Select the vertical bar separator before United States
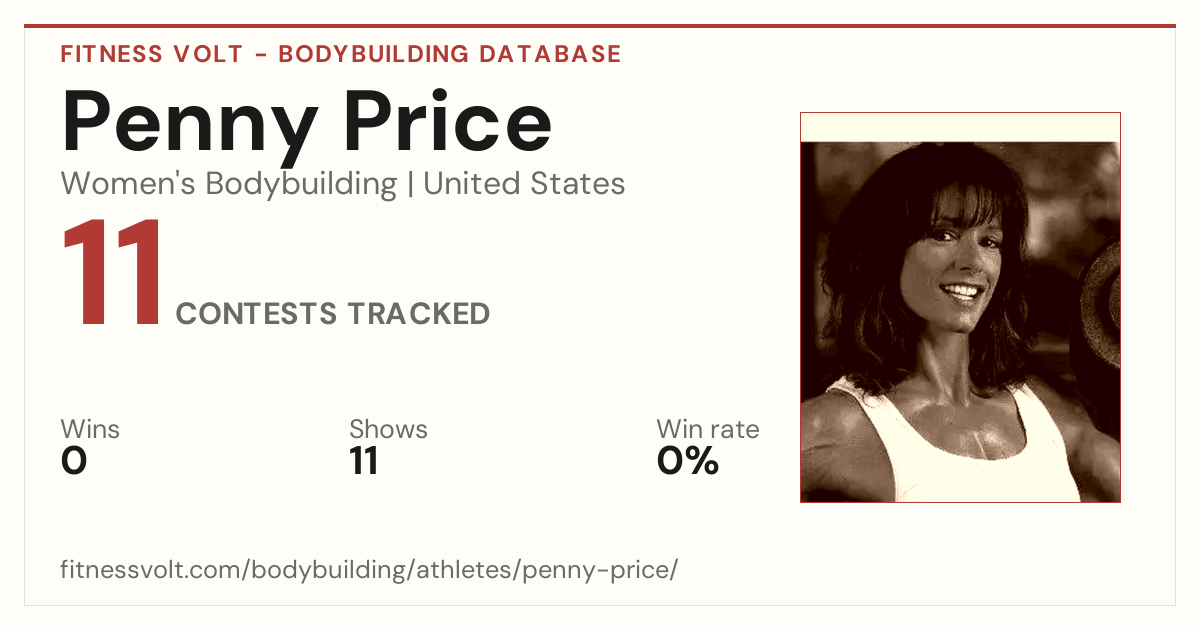Screen dimensions: 1200x630 coord(410,185)
